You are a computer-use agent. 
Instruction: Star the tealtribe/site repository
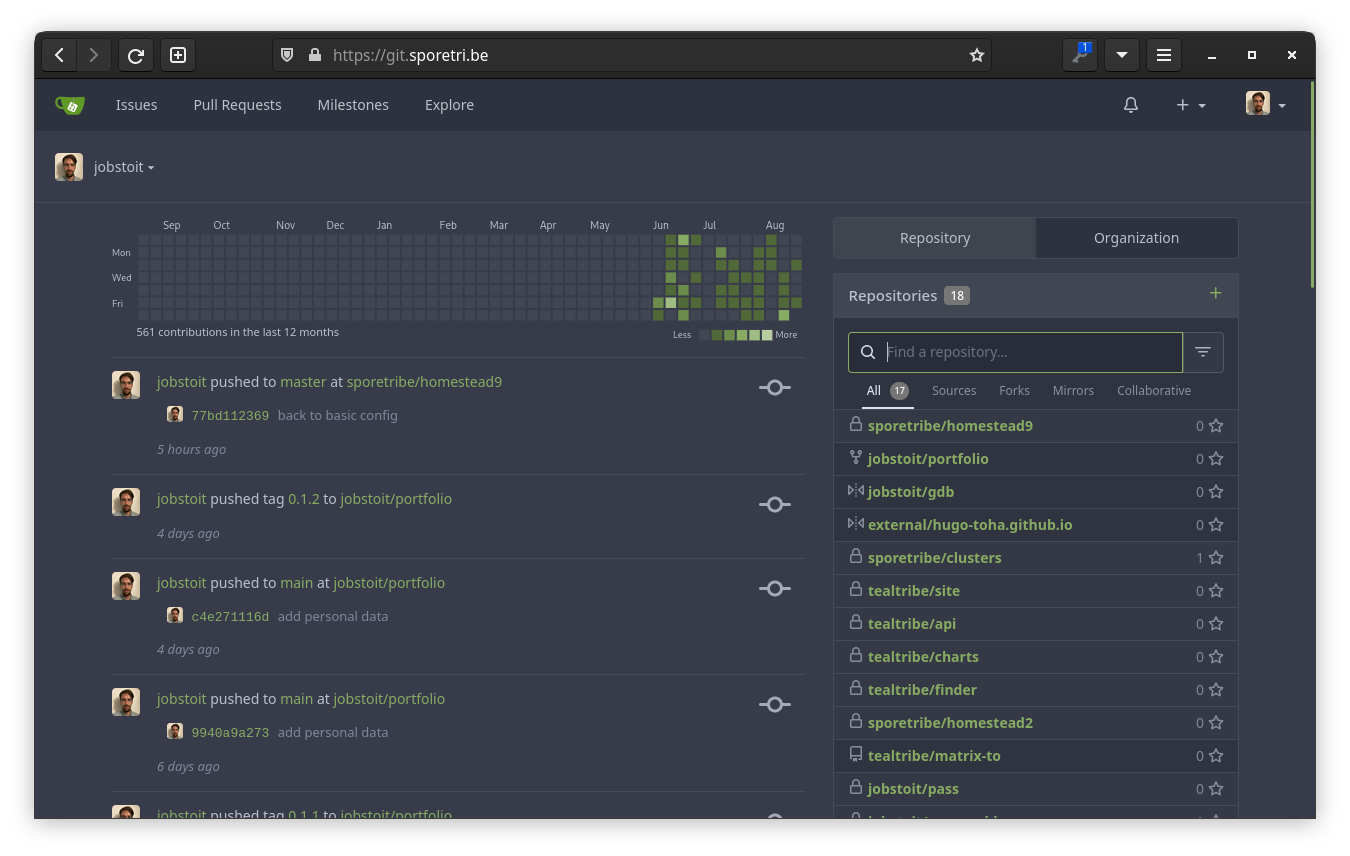[1214, 590]
